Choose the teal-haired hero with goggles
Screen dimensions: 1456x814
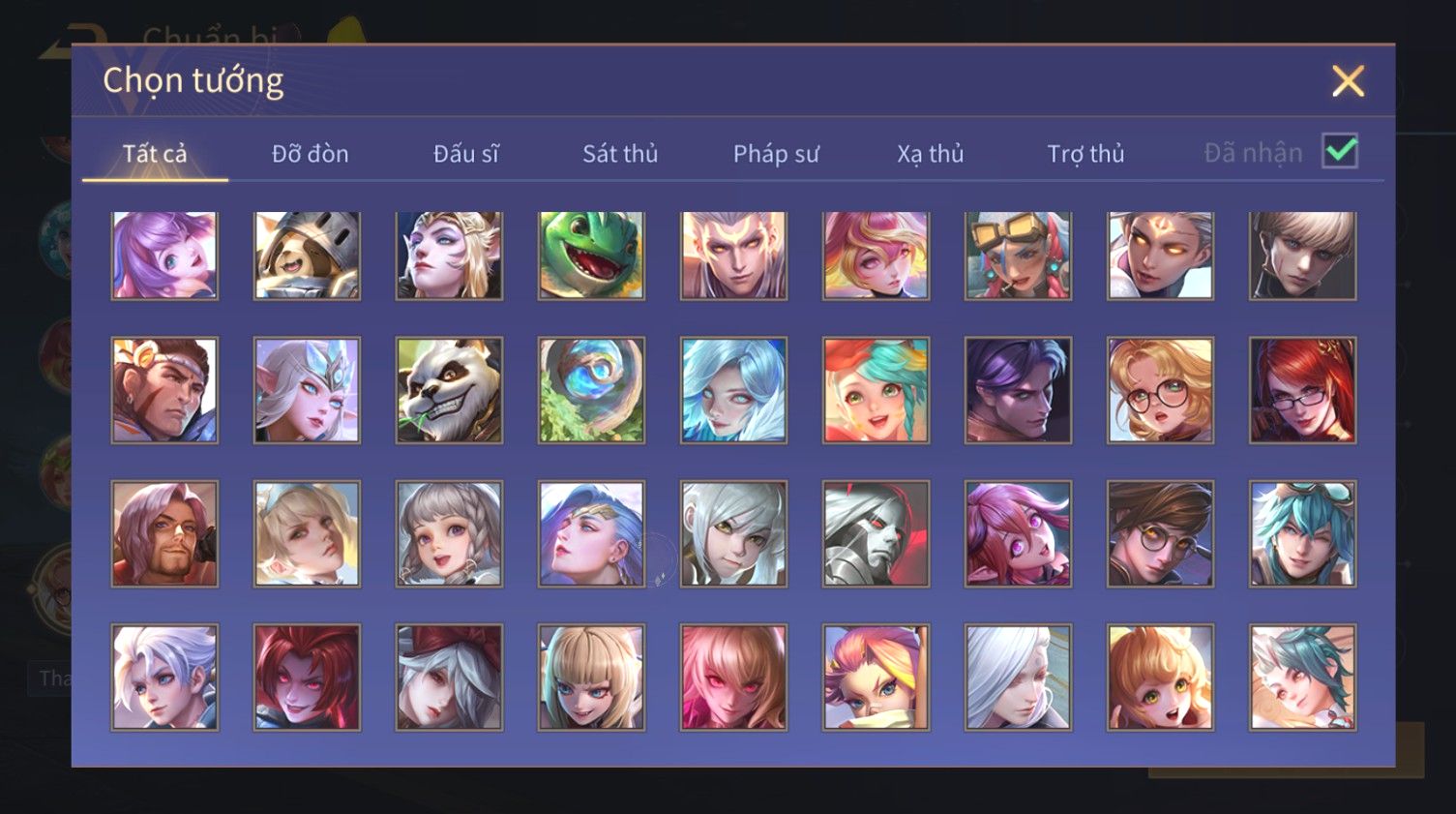[1302, 533]
